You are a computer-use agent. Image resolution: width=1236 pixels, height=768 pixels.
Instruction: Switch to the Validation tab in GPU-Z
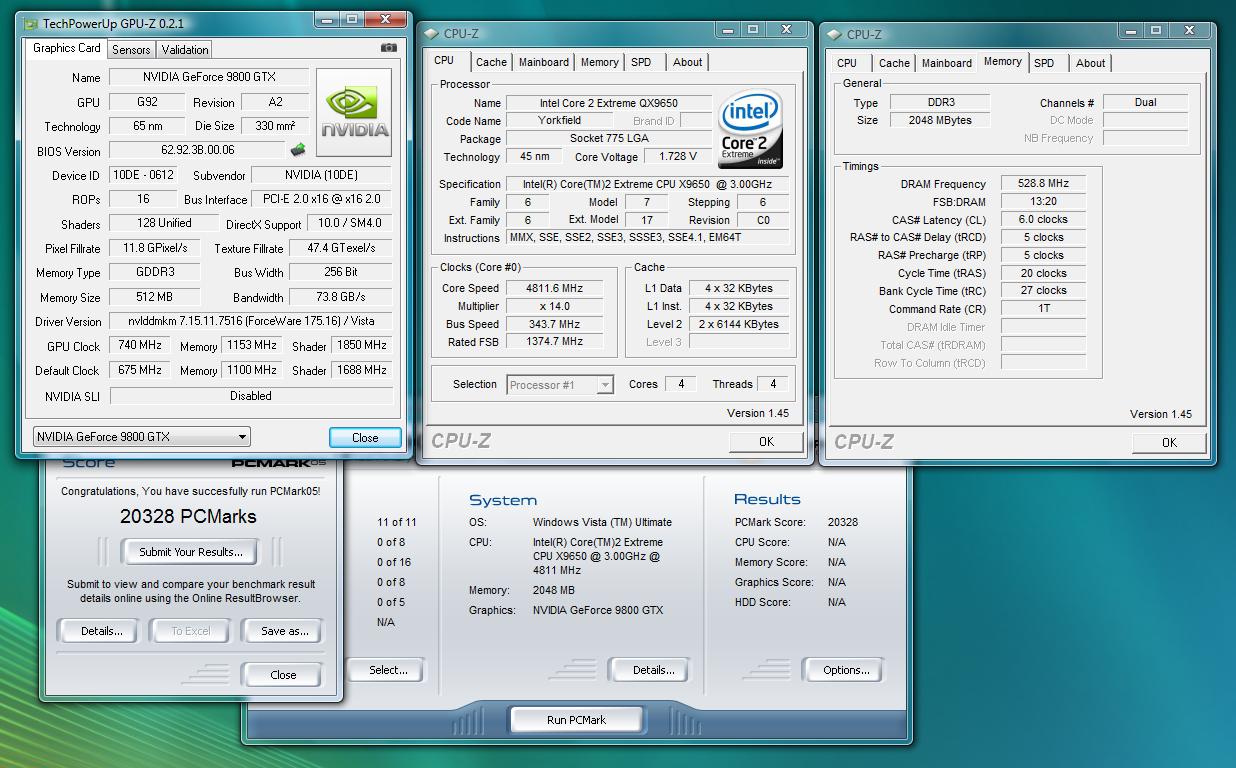185,49
